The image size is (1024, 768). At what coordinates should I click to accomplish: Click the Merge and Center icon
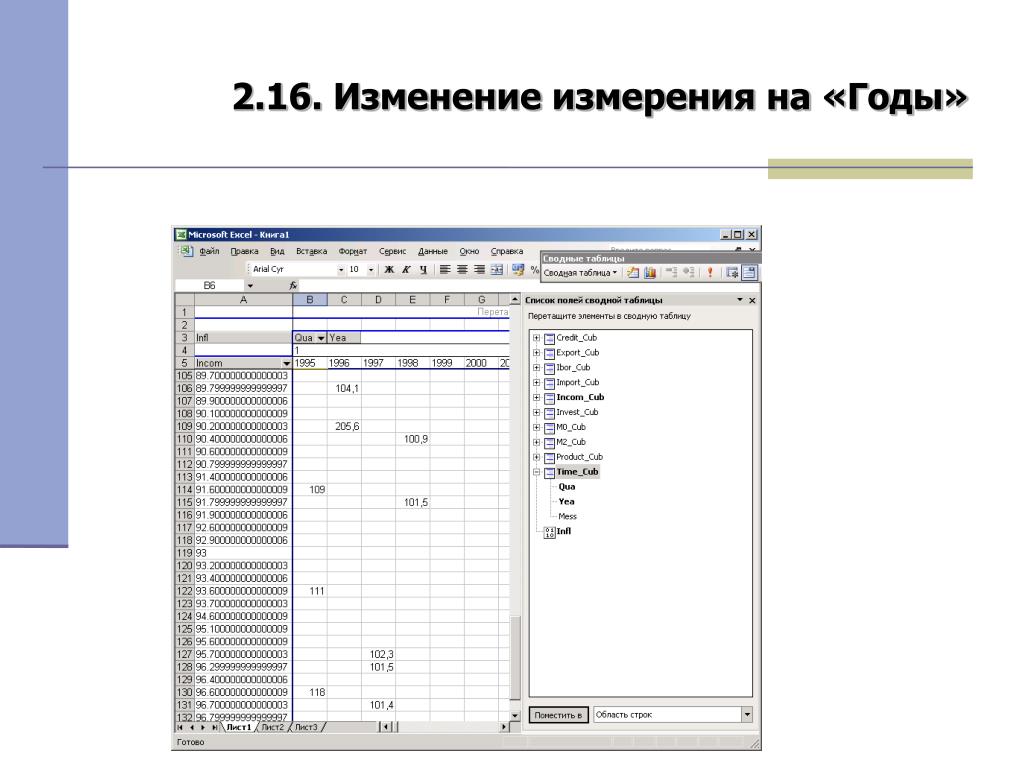[496, 269]
